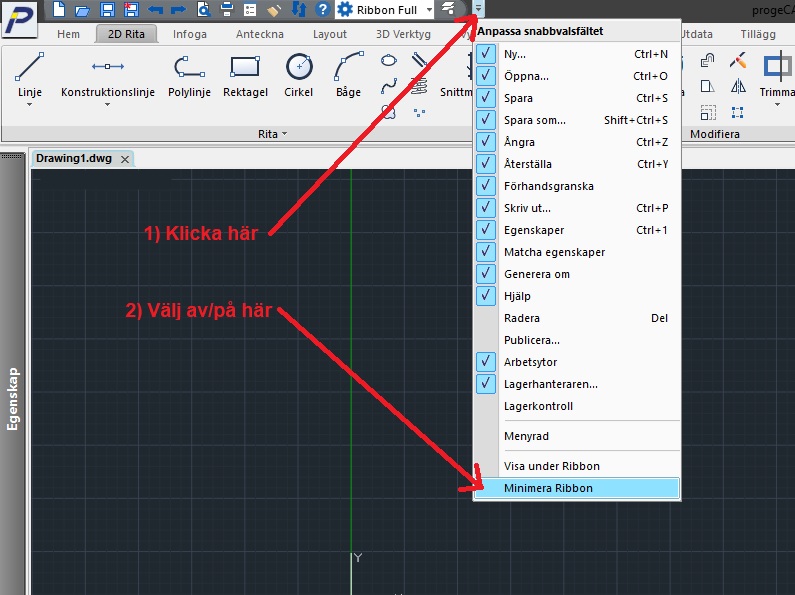Select the point tool icon
The height and width of the screenshot is (595, 795).
tap(419, 113)
